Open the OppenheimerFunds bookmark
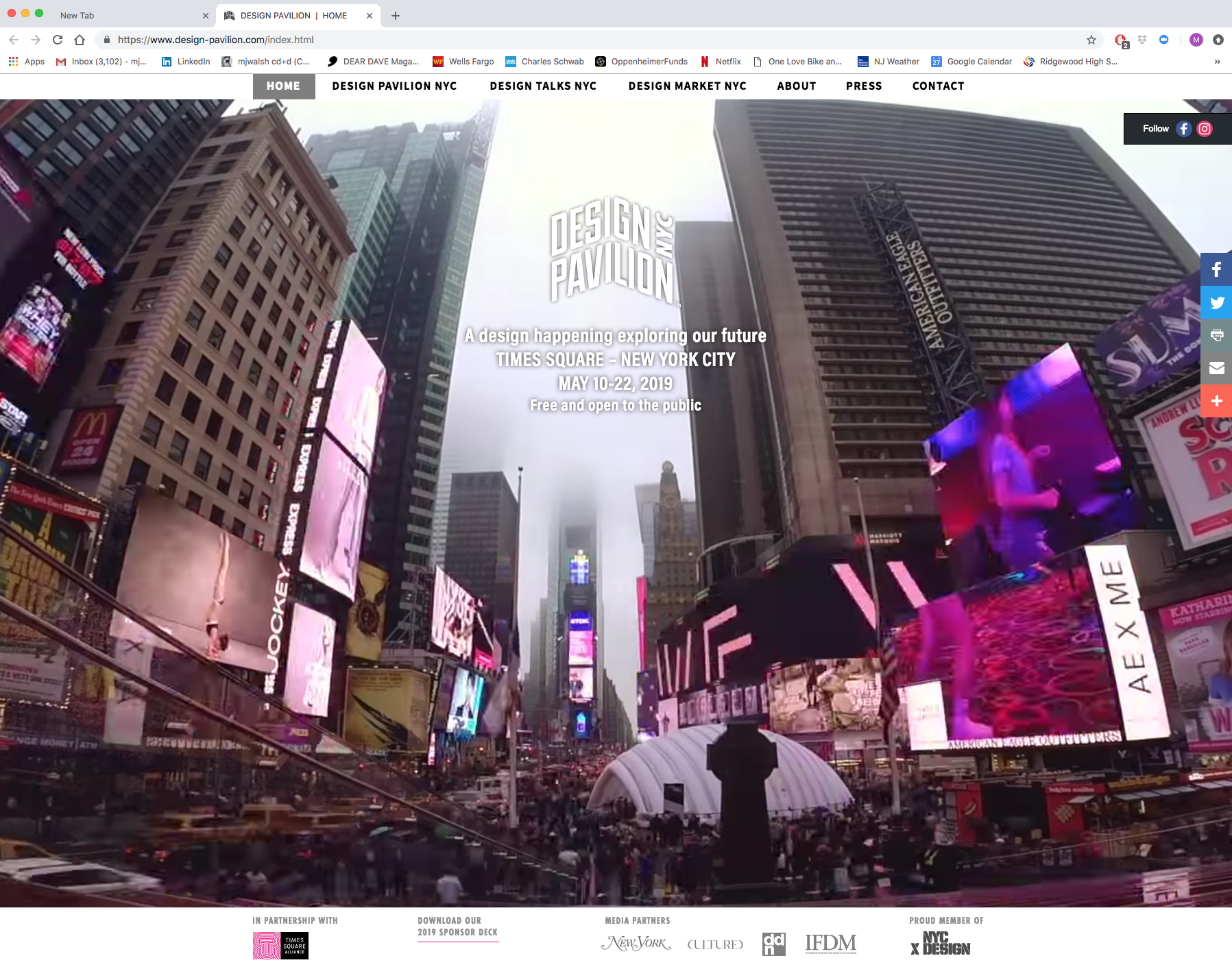 pyautogui.click(x=642, y=62)
